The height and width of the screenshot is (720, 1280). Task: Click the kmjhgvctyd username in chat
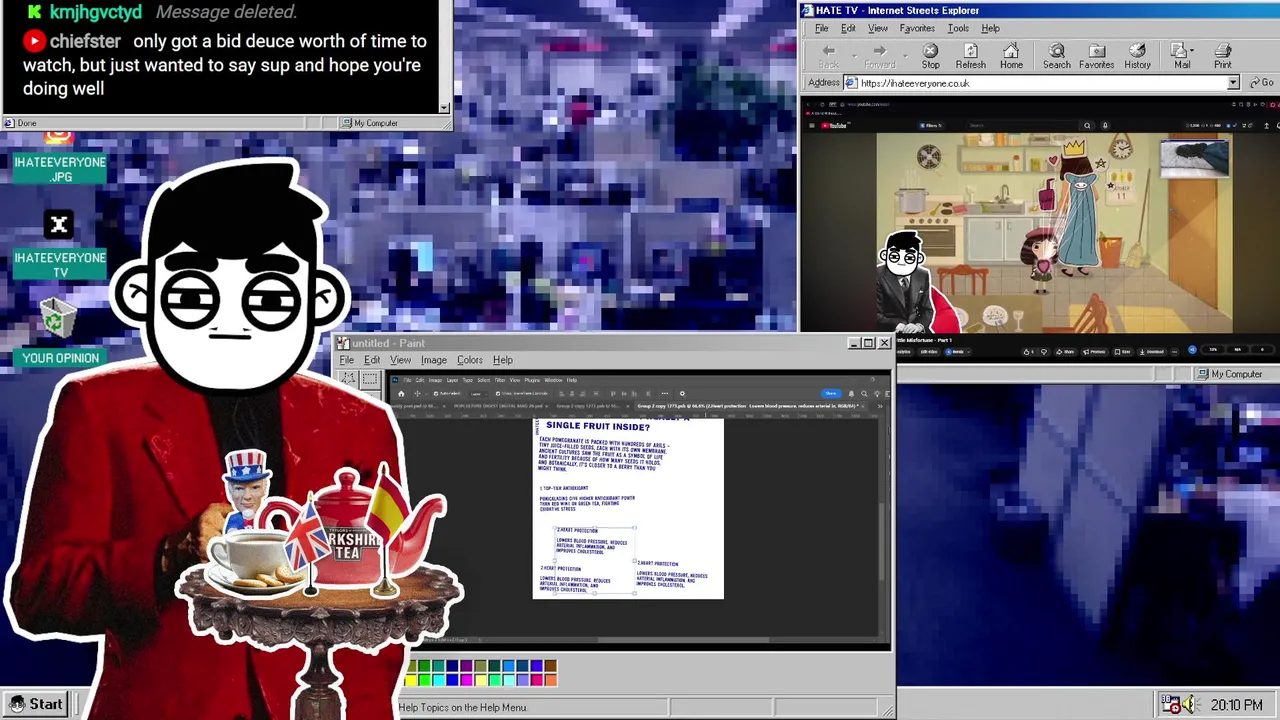coord(96,12)
